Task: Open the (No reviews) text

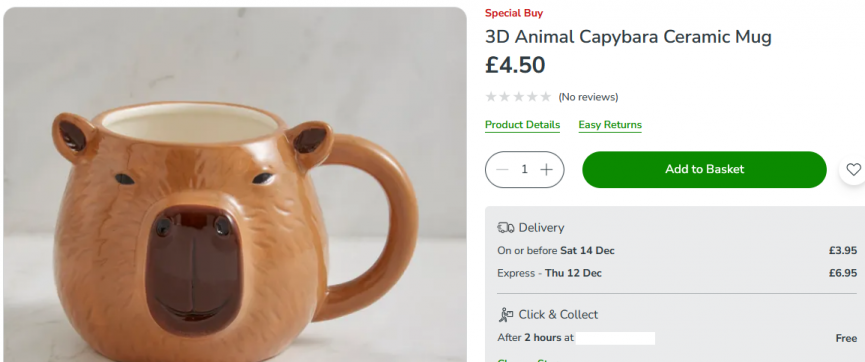Action: pos(588,97)
